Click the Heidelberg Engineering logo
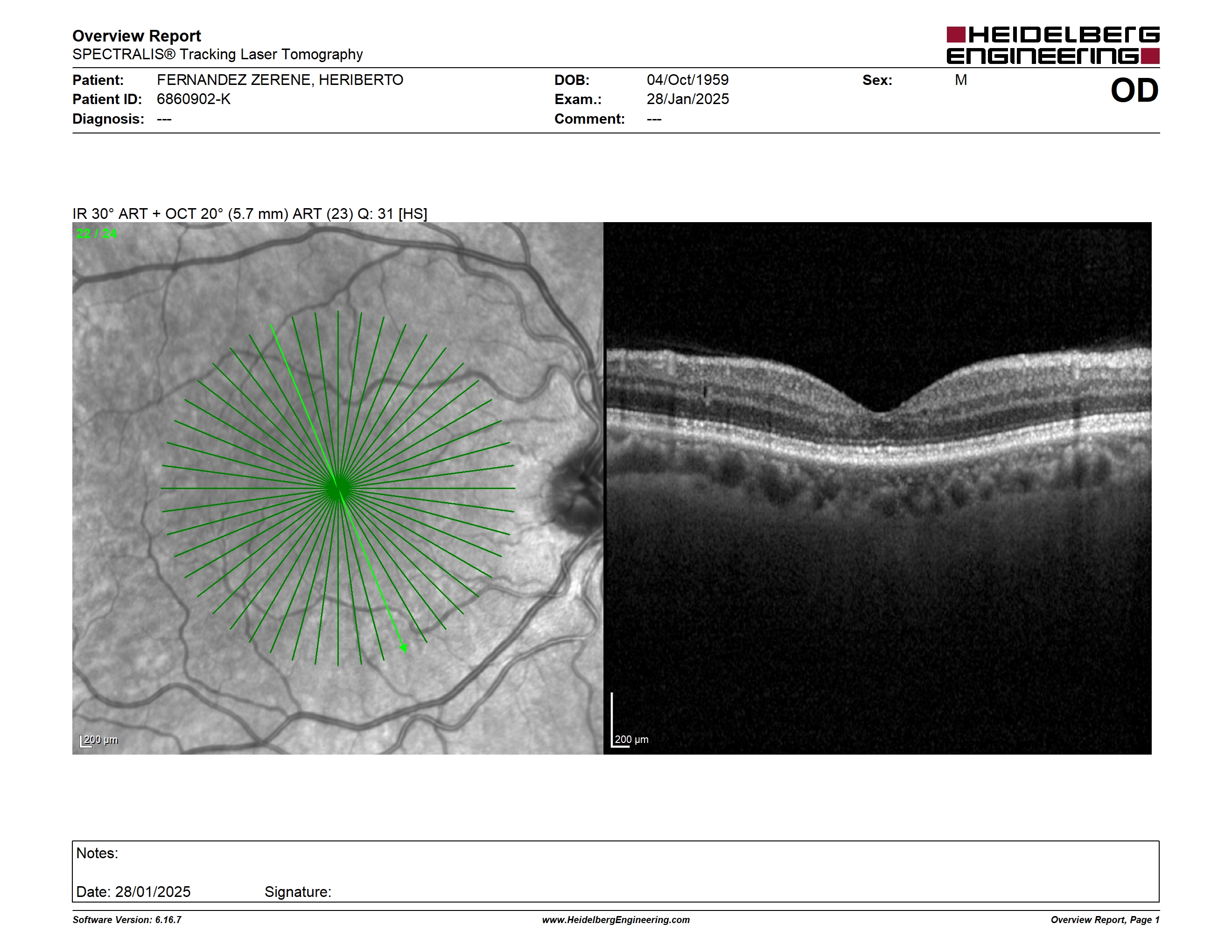The image size is (1232, 952). click(1053, 45)
